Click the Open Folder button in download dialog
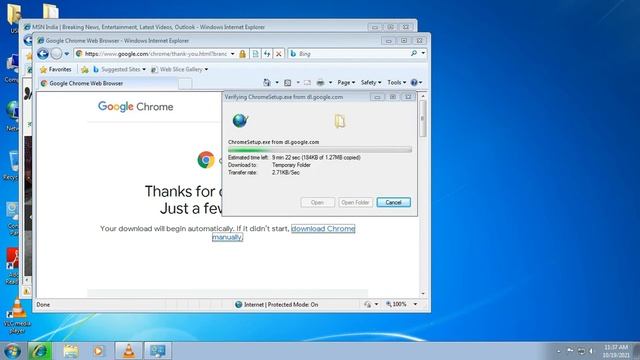Screen dimensions: 640x360 [355, 202]
